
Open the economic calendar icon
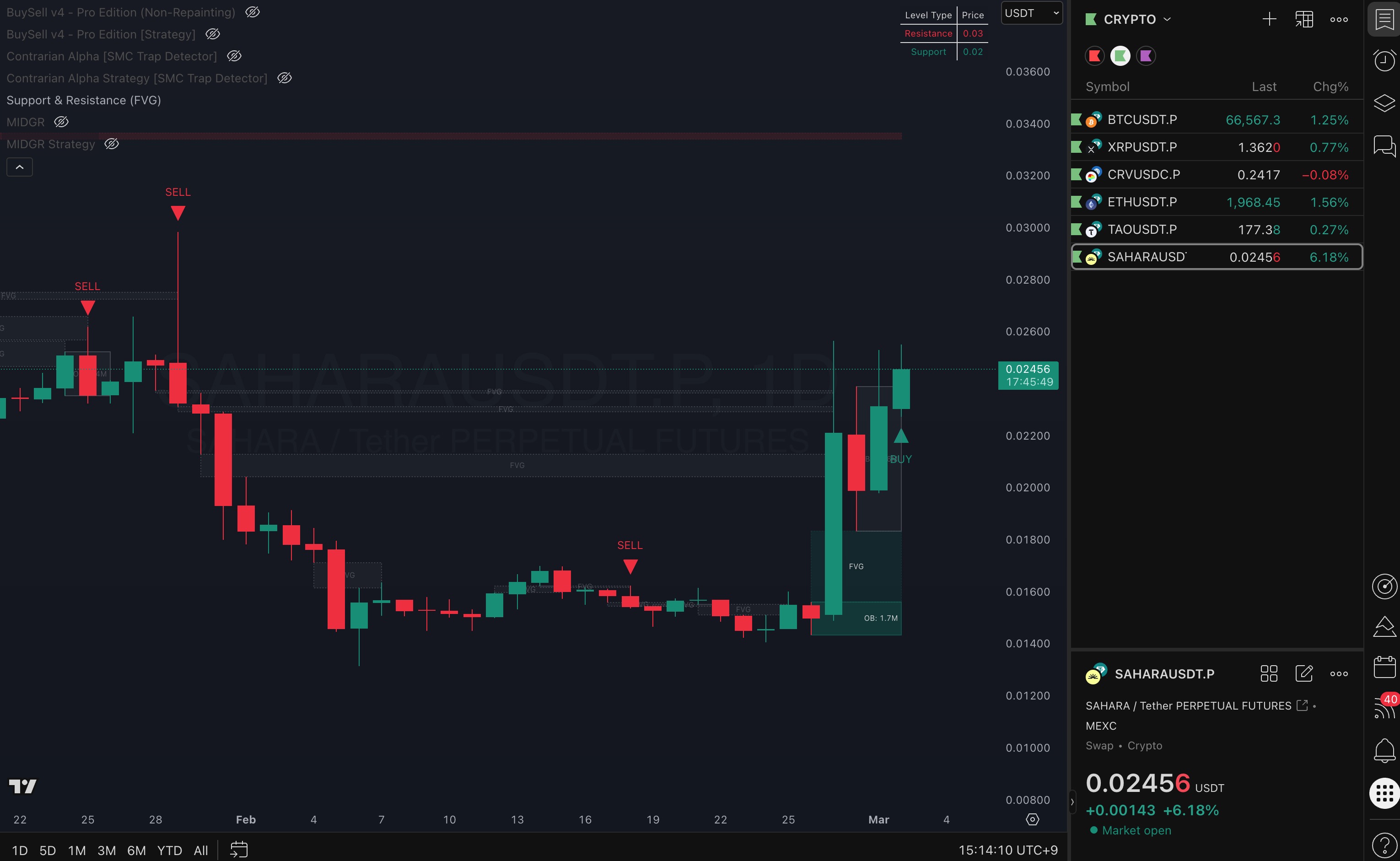tap(1384, 666)
